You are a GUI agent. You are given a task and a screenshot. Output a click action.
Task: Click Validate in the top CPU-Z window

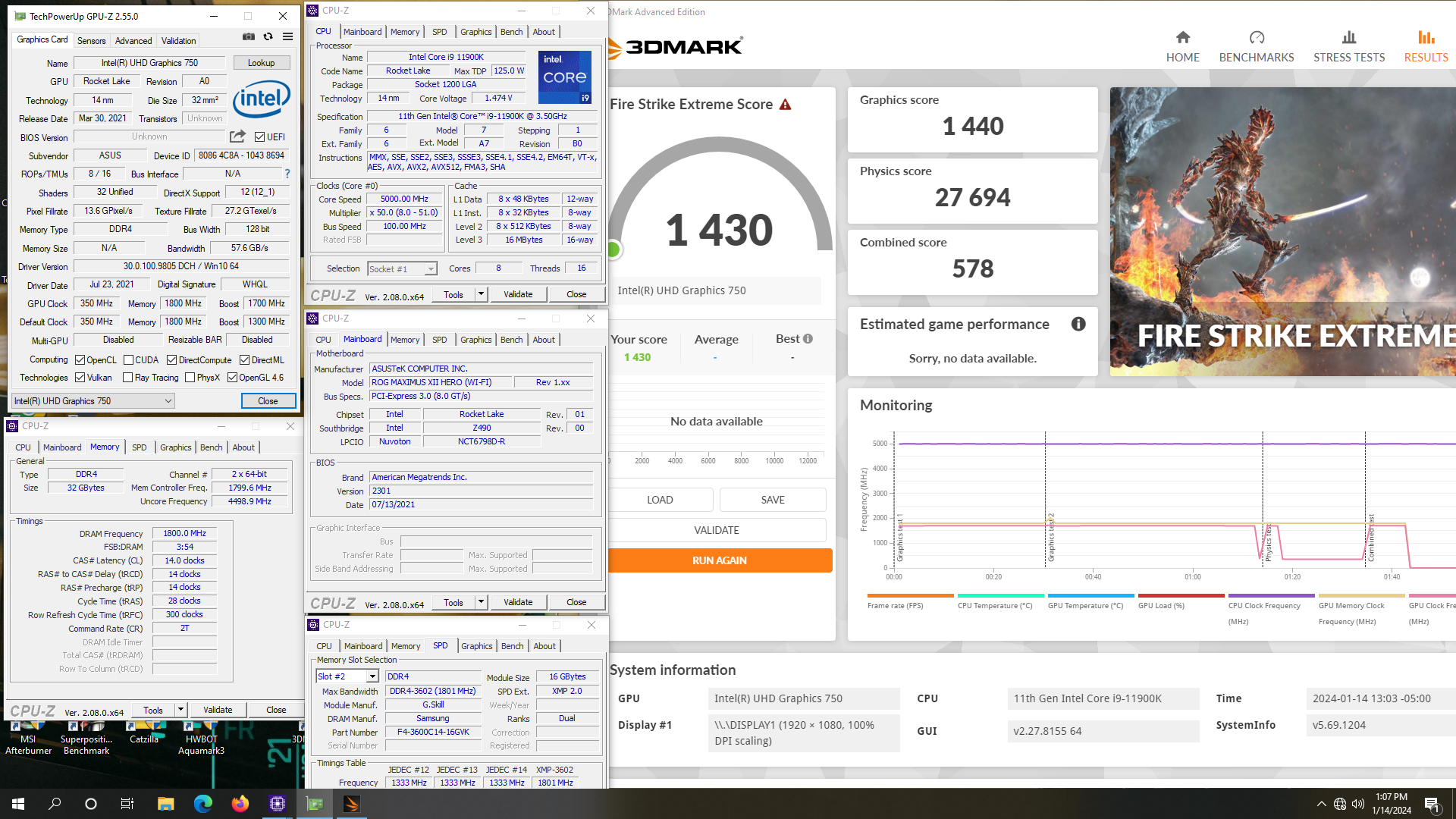coord(518,294)
